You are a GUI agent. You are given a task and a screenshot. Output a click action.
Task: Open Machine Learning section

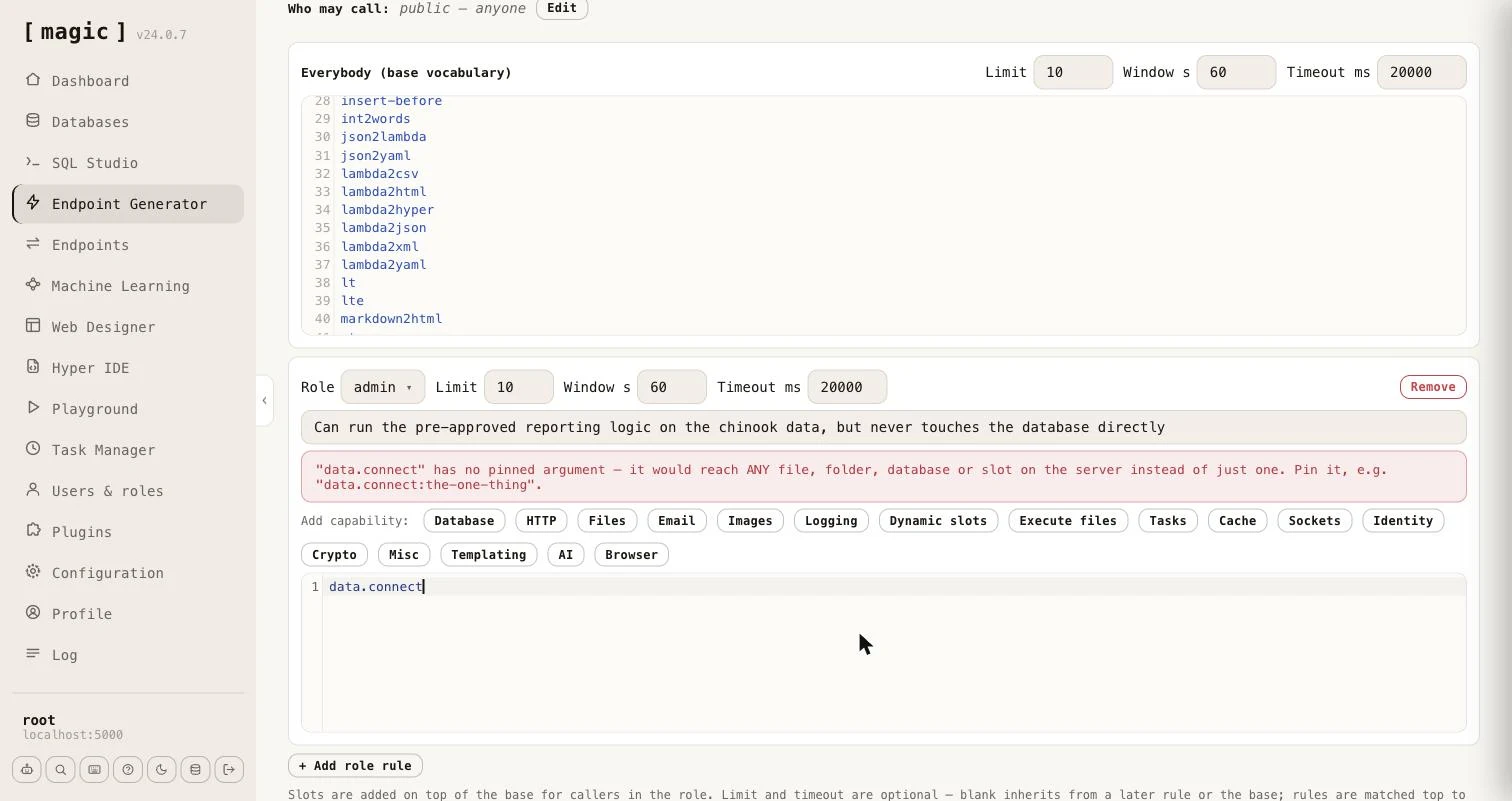tap(128, 286)
